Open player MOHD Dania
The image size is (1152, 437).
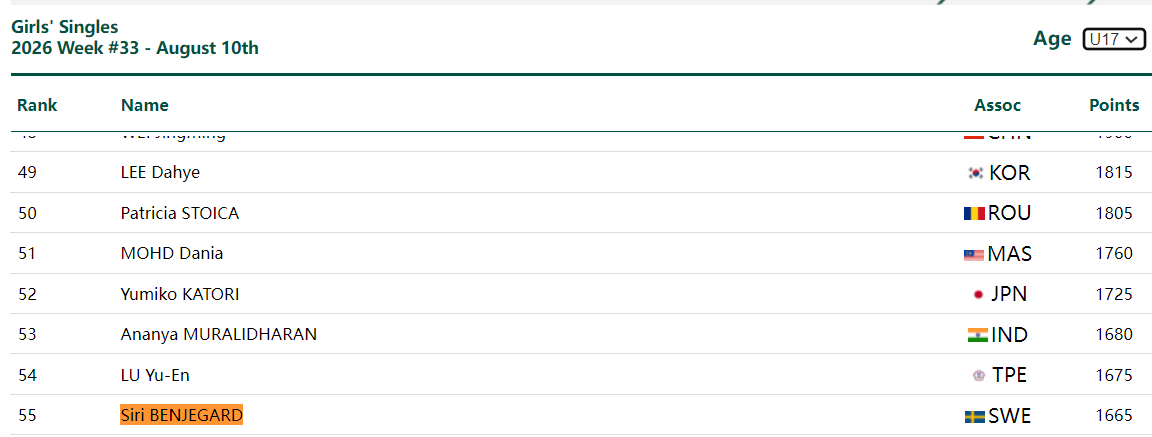pyautogui.click(x=172, y=253)
